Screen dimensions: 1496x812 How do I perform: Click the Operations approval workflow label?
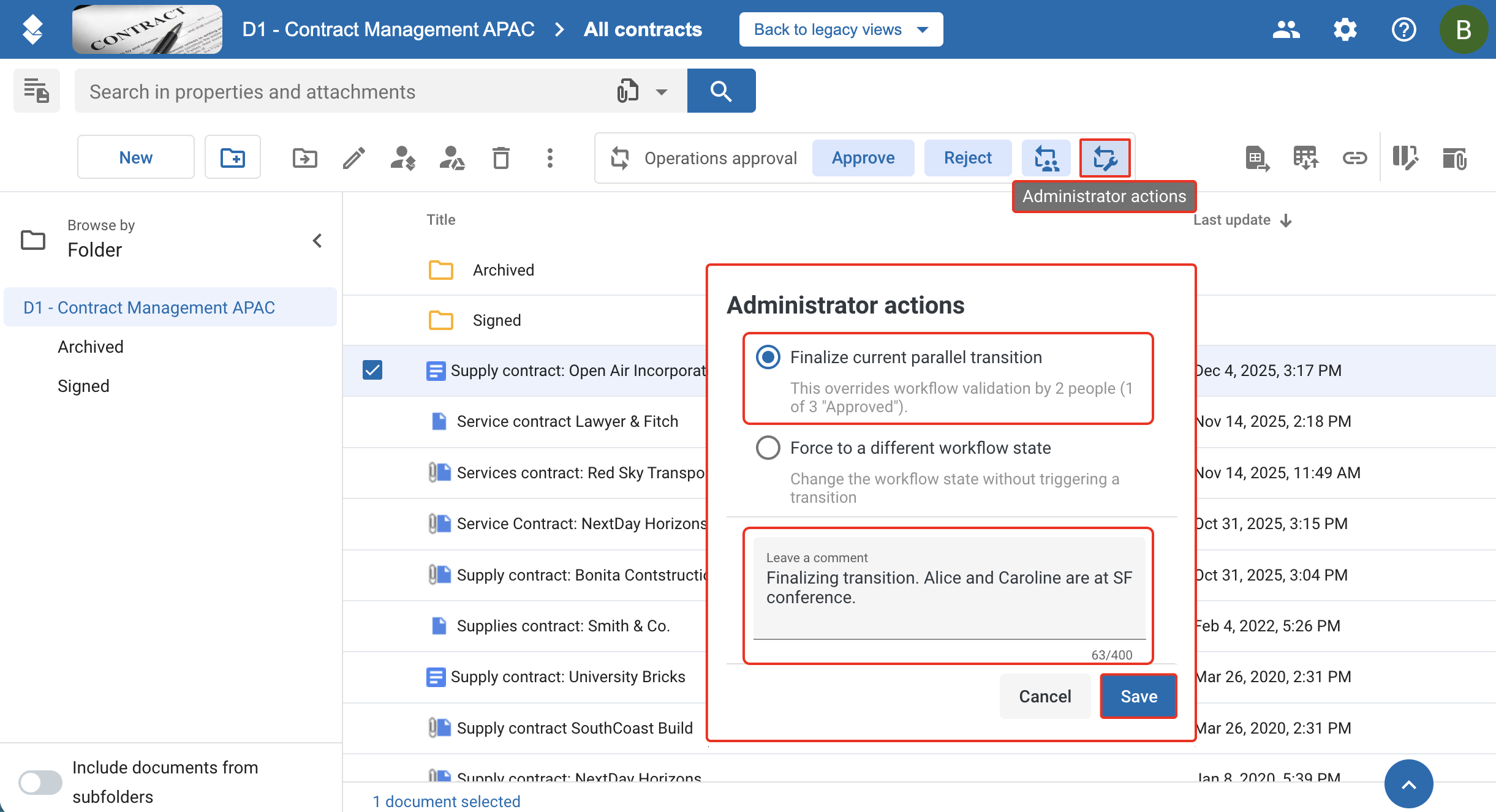(720, 158)
